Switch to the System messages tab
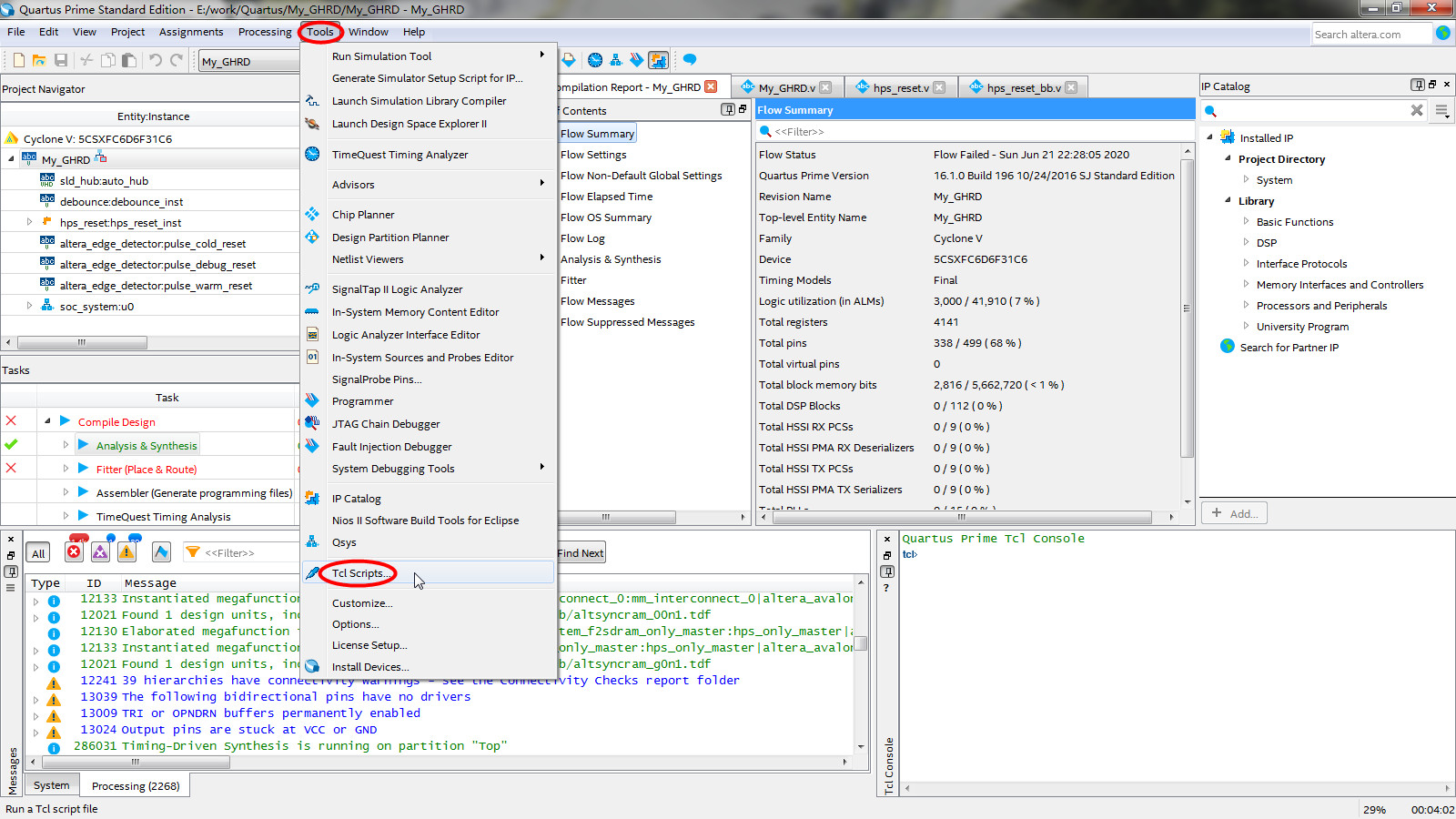 [52, 785]
